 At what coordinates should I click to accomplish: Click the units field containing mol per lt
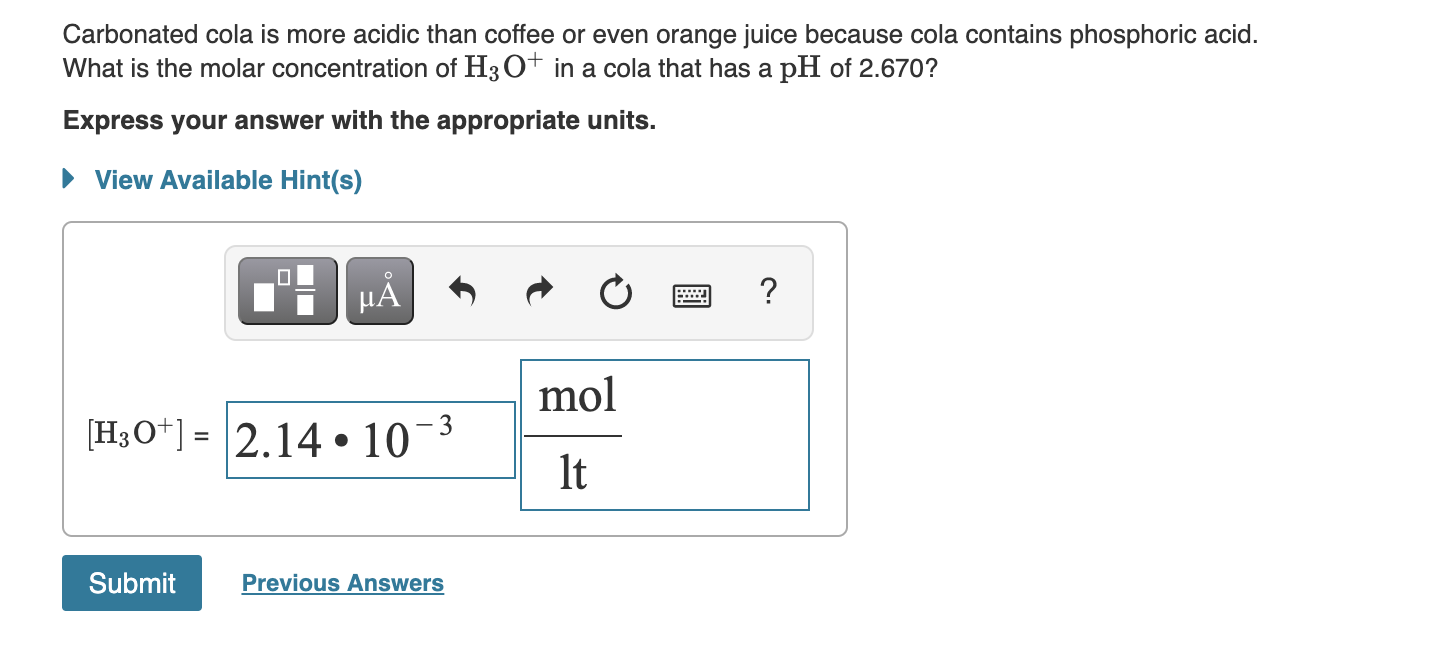[665, 434]
